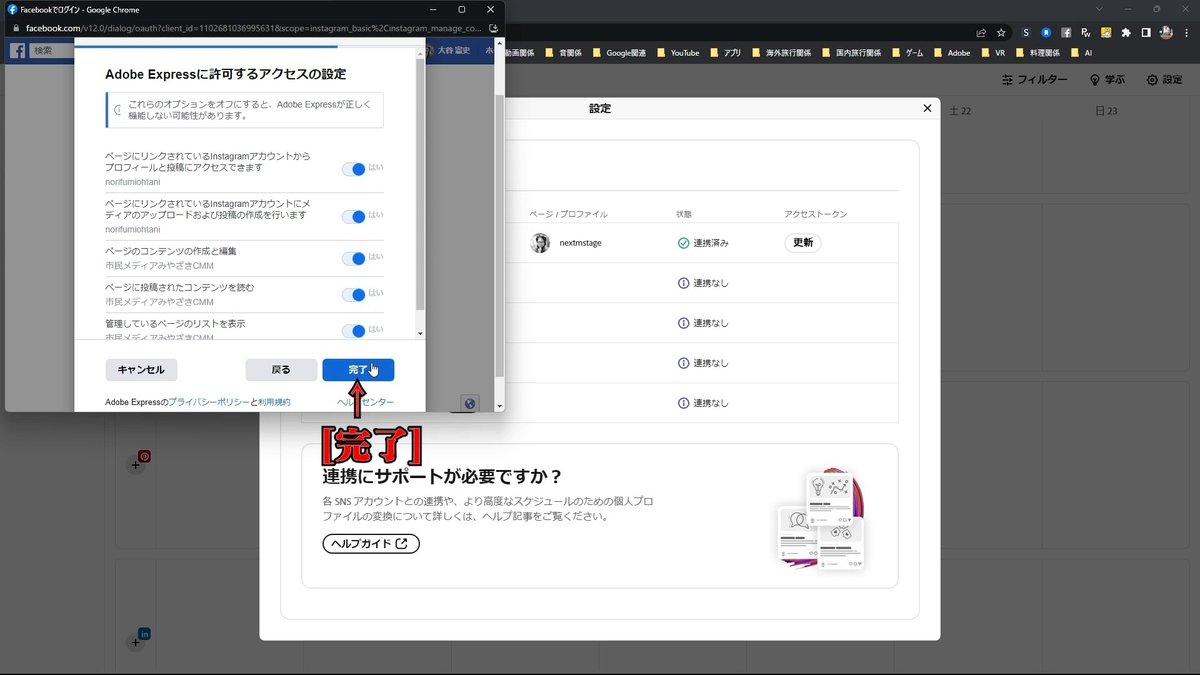This screenshot has width=1200, height=675.
Task: Click the 更新 access token button
Action: (x=803, y=243)
